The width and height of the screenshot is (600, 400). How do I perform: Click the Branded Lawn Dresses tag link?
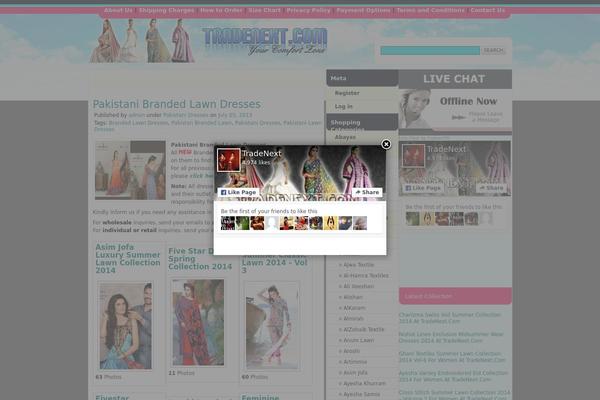(x=139, y=123)
